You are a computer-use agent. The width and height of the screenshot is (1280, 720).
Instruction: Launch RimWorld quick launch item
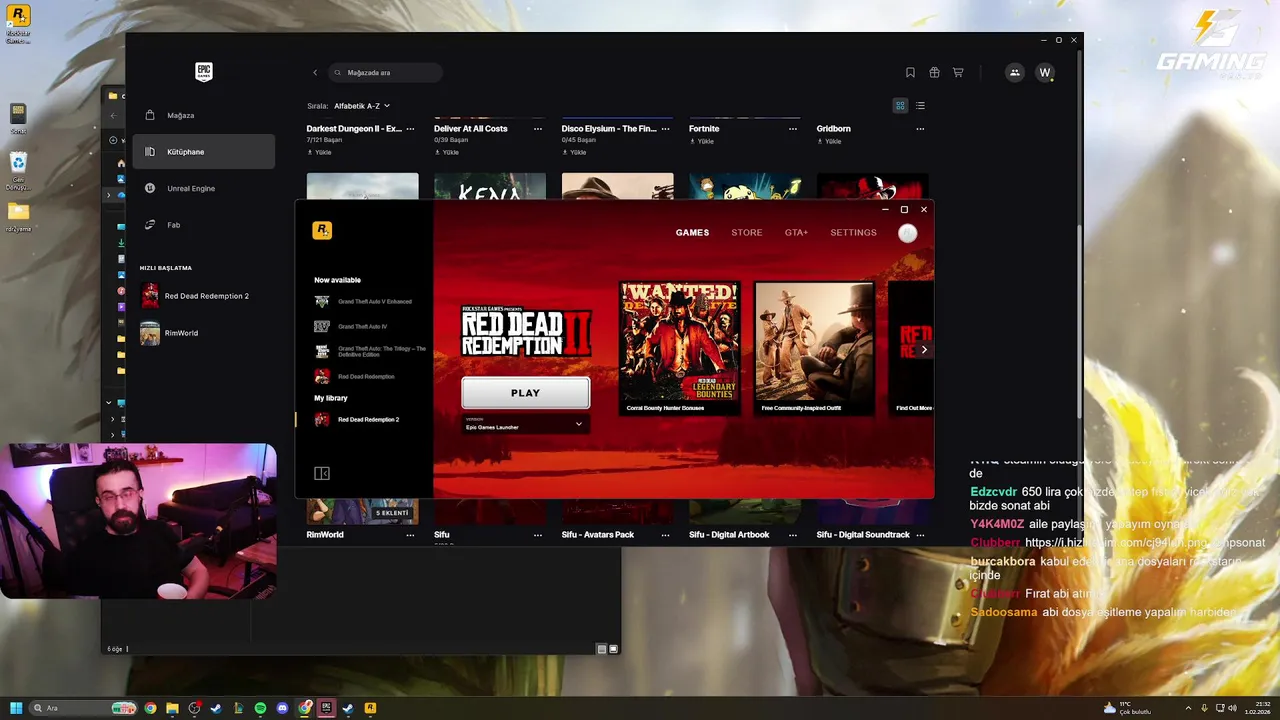[x=204, y=333]
